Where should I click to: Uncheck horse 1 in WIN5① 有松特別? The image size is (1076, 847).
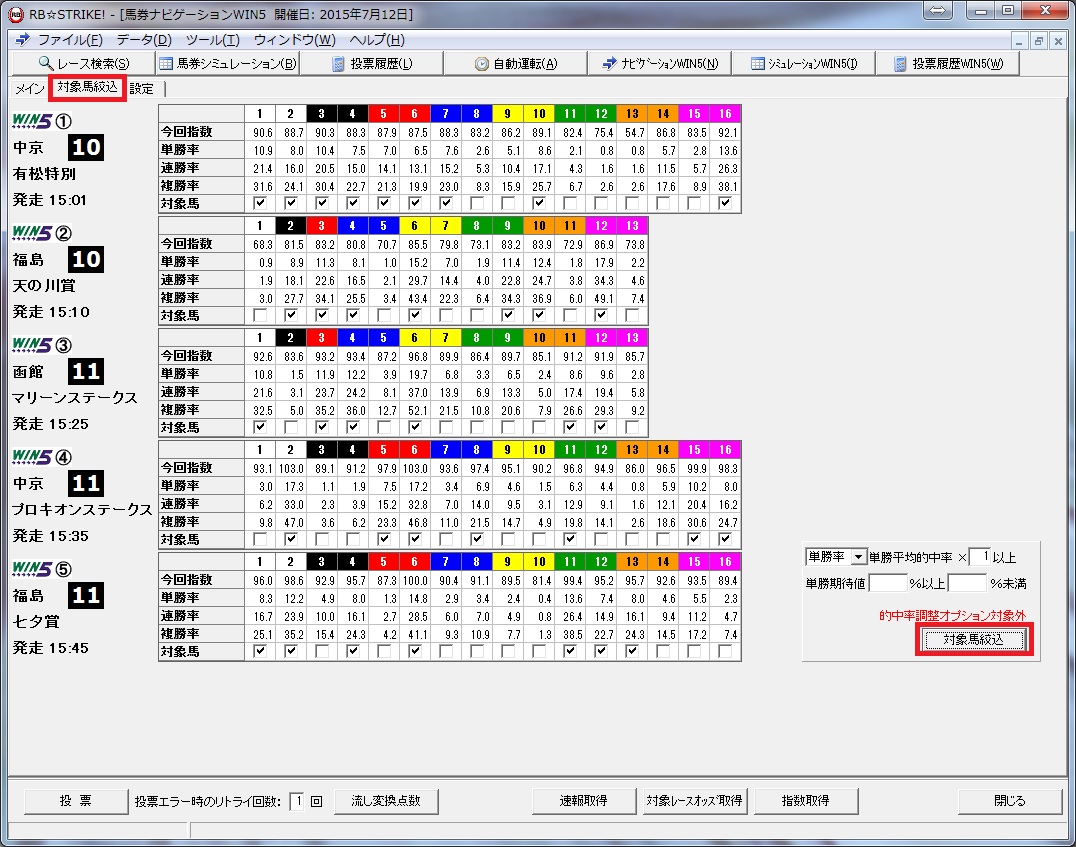click(x=259, y=203)
